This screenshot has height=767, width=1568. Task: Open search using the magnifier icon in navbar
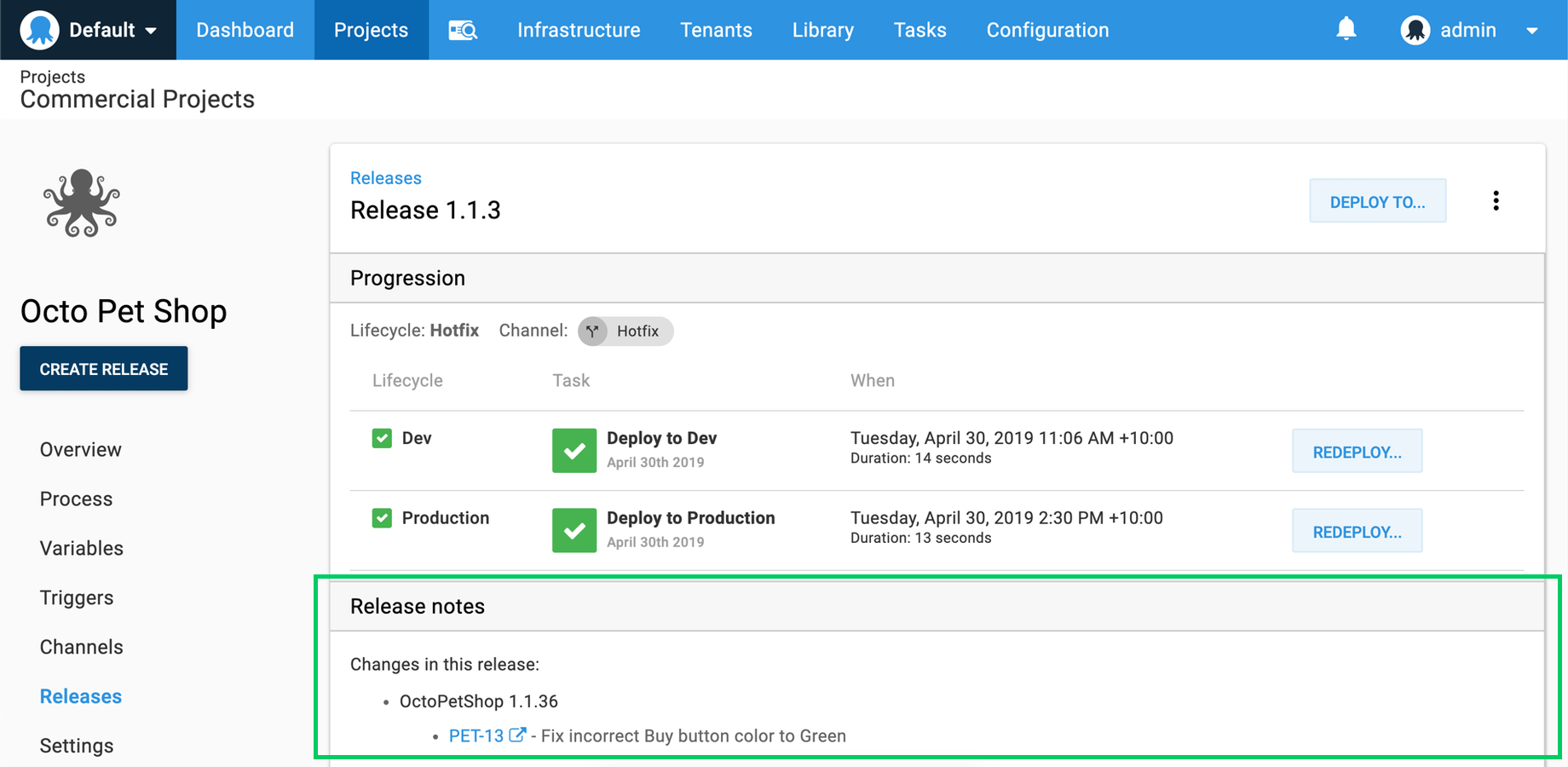point(463,29)
